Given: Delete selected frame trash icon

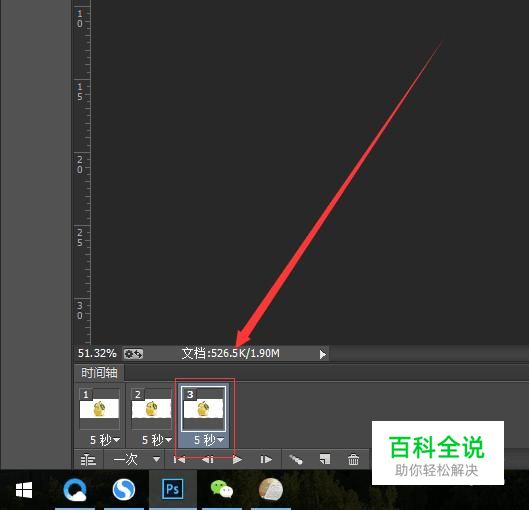Looking at the screenshot, I should pyautogui.click(x=353, y=459).
